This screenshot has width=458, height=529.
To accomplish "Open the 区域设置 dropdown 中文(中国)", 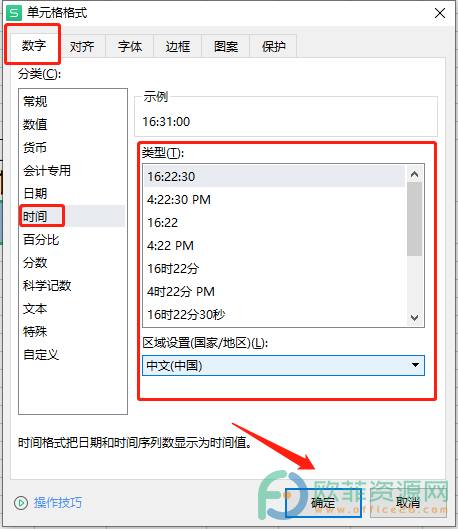I will [x=283, y=365].
